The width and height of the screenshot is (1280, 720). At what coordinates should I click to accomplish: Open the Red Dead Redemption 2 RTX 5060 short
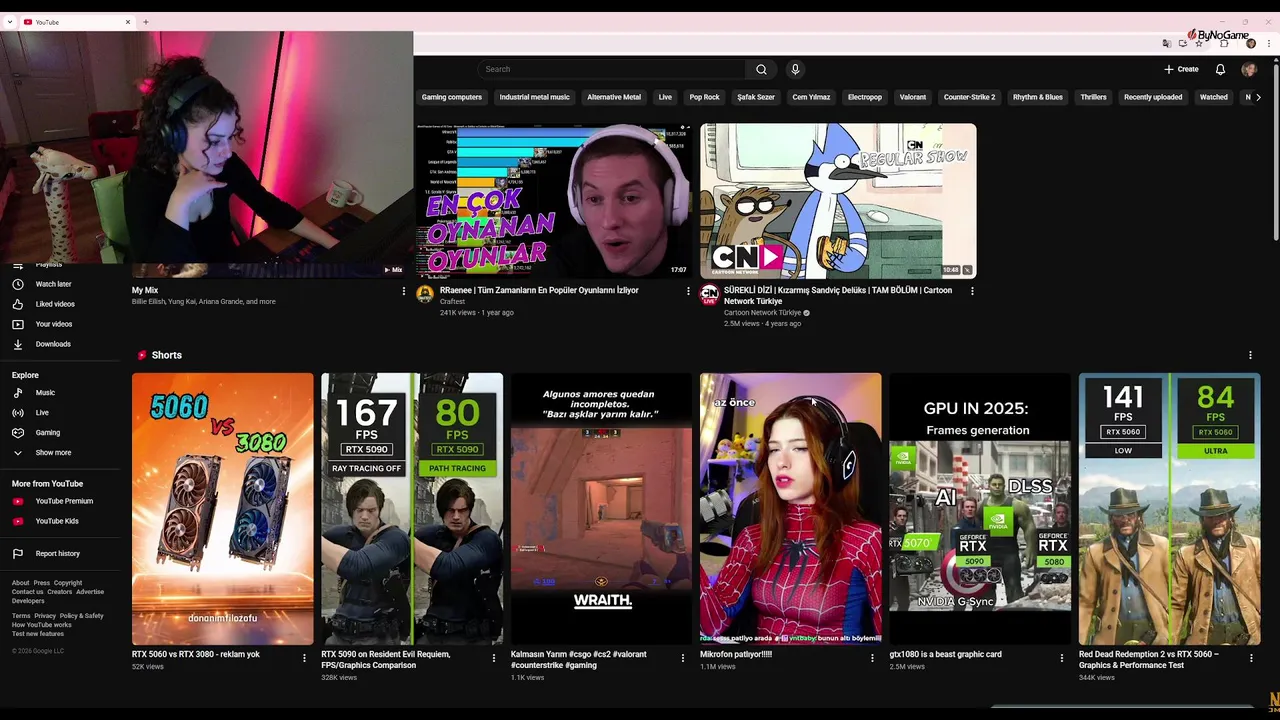pos(1169,509)
